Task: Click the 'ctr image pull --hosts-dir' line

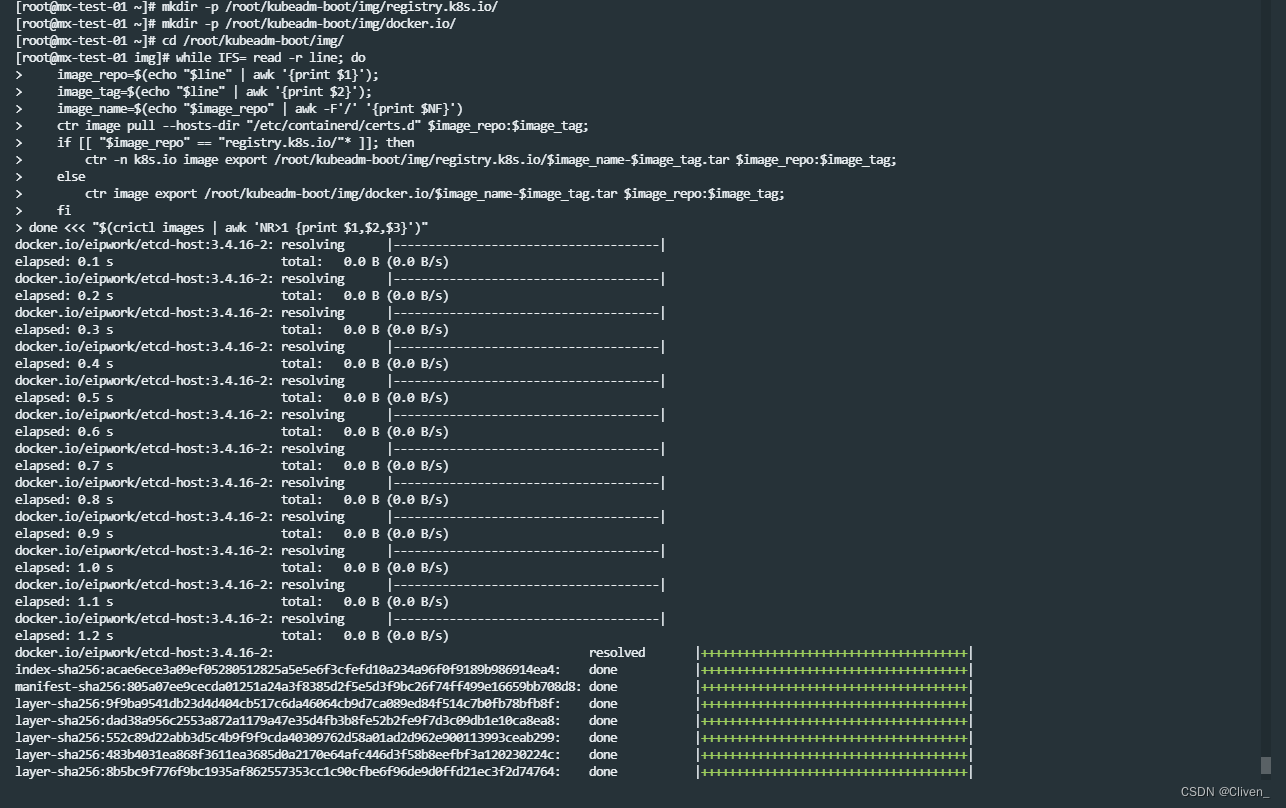Action: tap(323, 126)
